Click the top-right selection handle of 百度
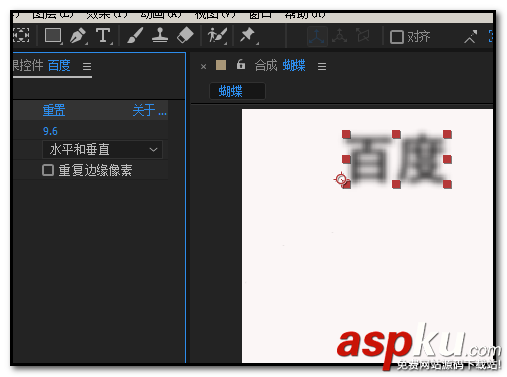The image size is (507, 377). pyautogui.click(x=447, y=134)
